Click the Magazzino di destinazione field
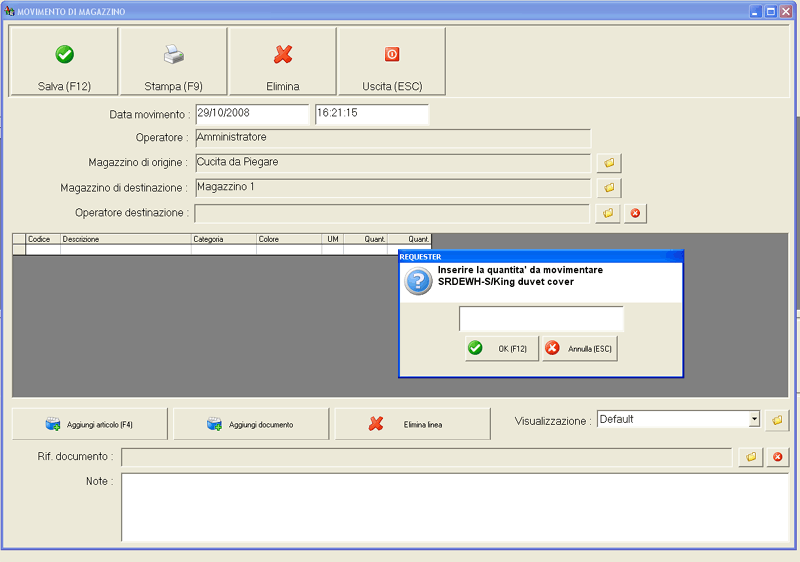Viewport: 800px width, 562px height. click(393, 188)
